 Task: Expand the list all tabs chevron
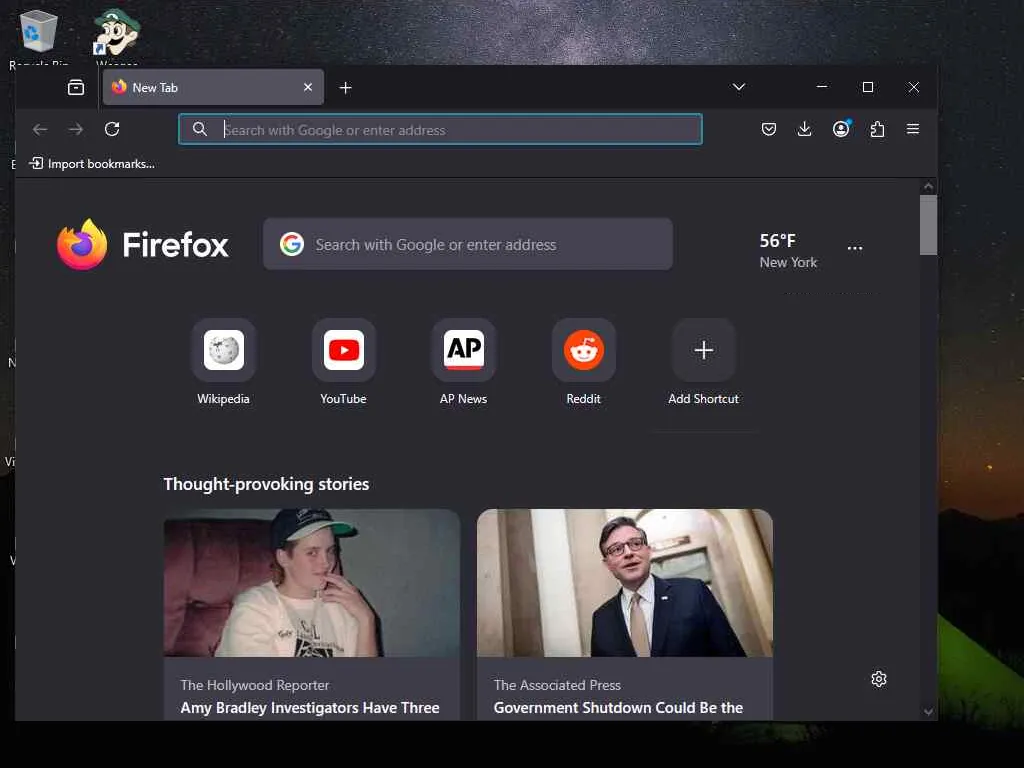(739, 87)
